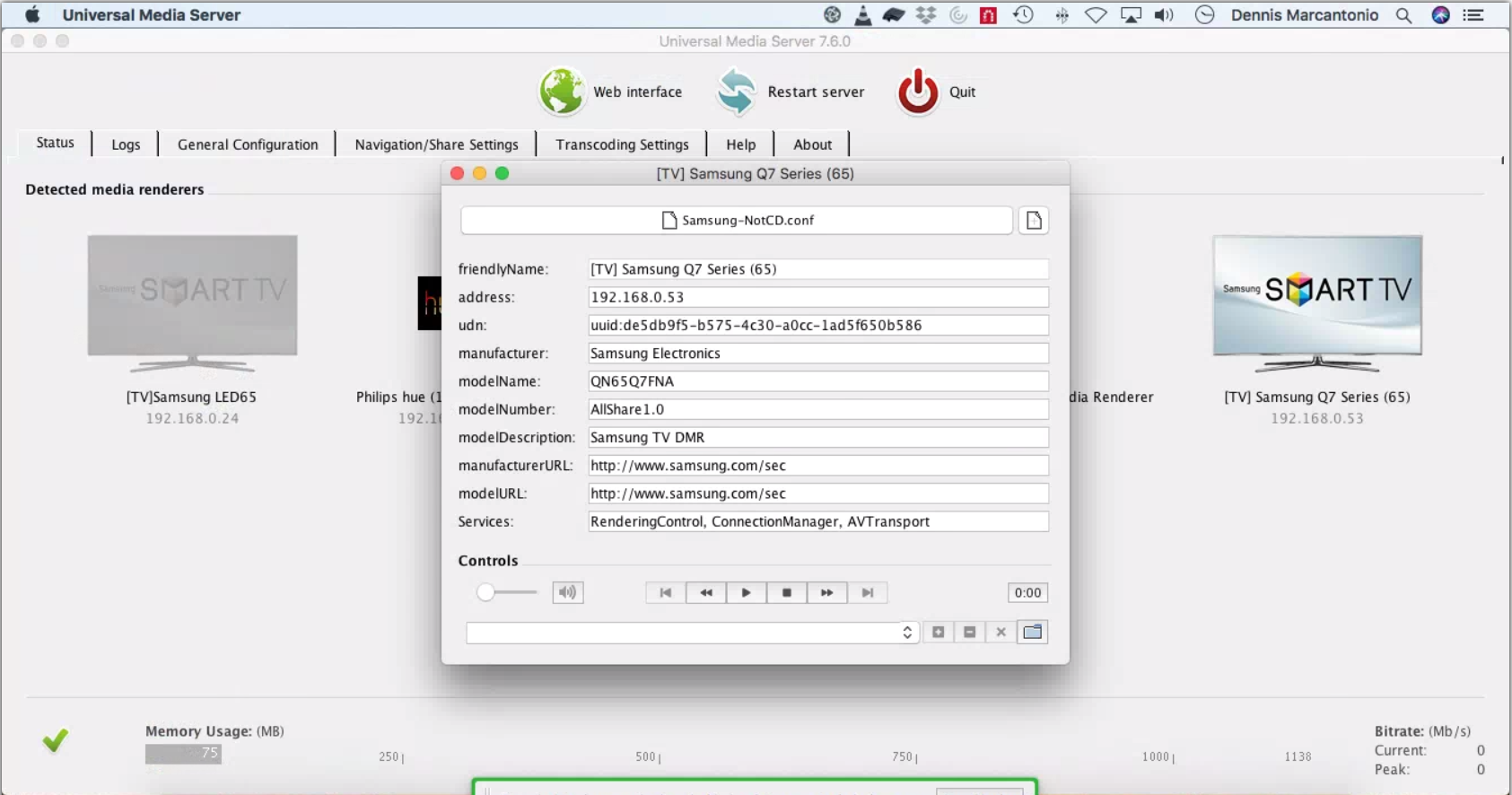Skip to next track in Controls

(868, 593)
